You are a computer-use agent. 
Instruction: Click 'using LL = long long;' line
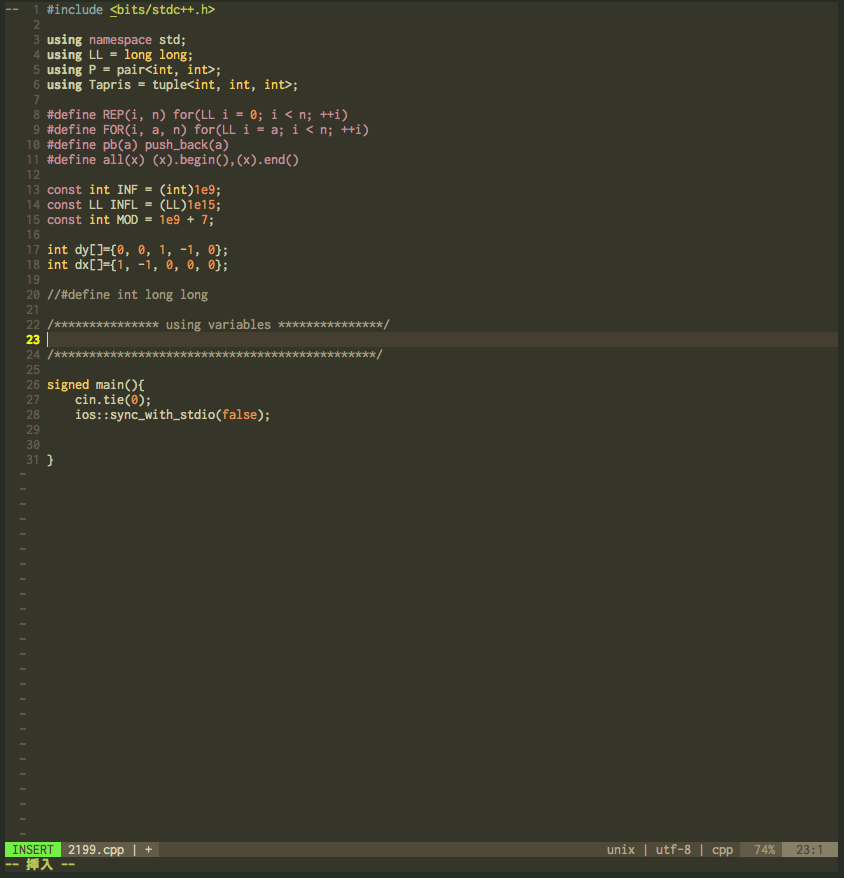[120, 55]
